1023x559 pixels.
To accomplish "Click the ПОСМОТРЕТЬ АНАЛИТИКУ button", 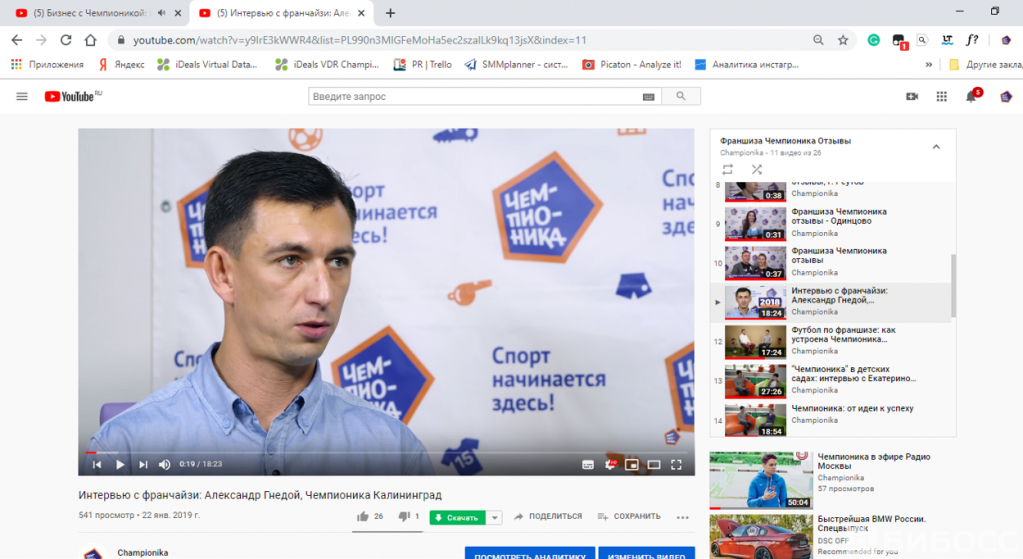I will 530,554.
